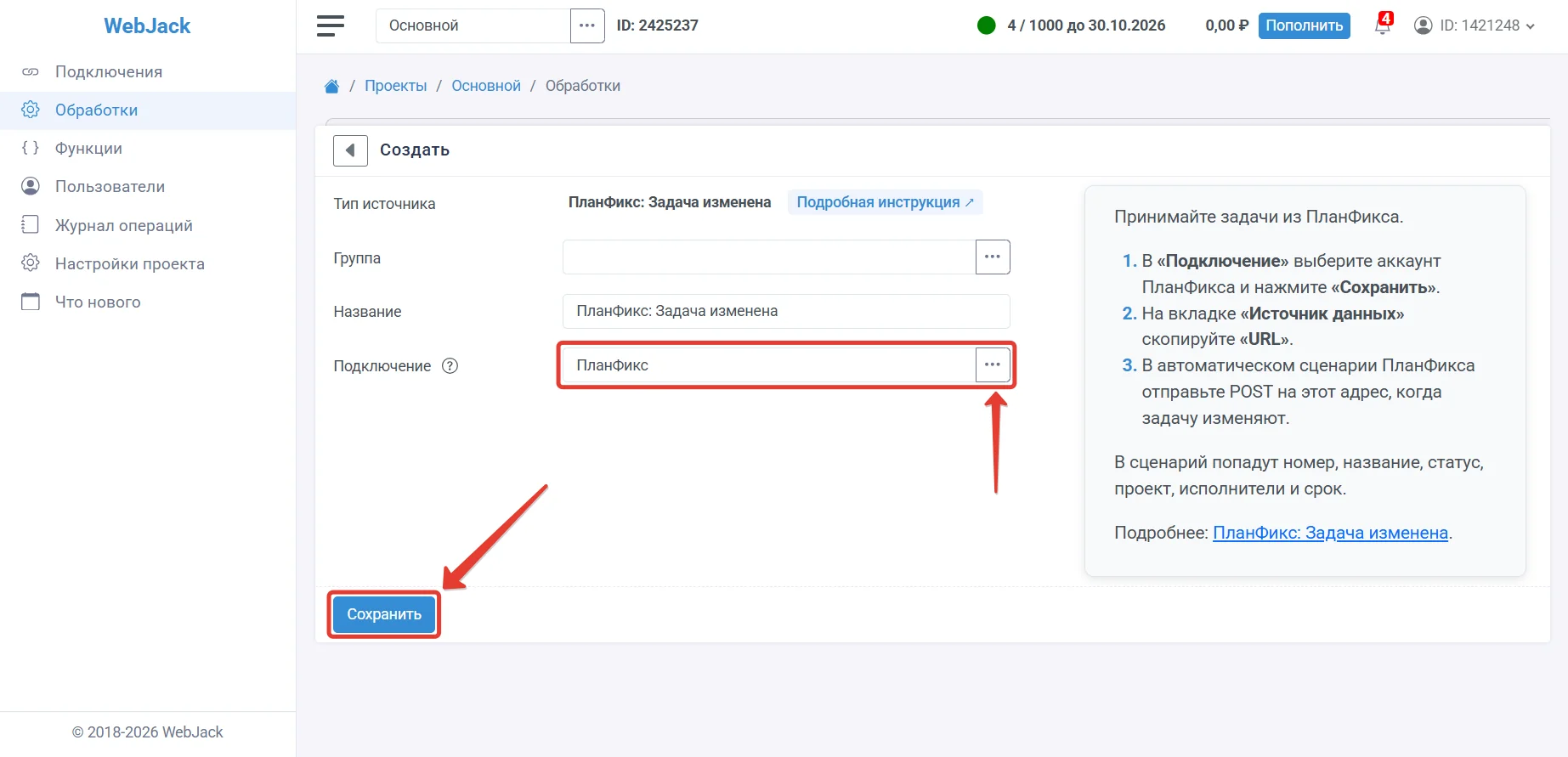Click the Функции curly braces icon
The image size is (1568, 757).
tap(31, 148)
